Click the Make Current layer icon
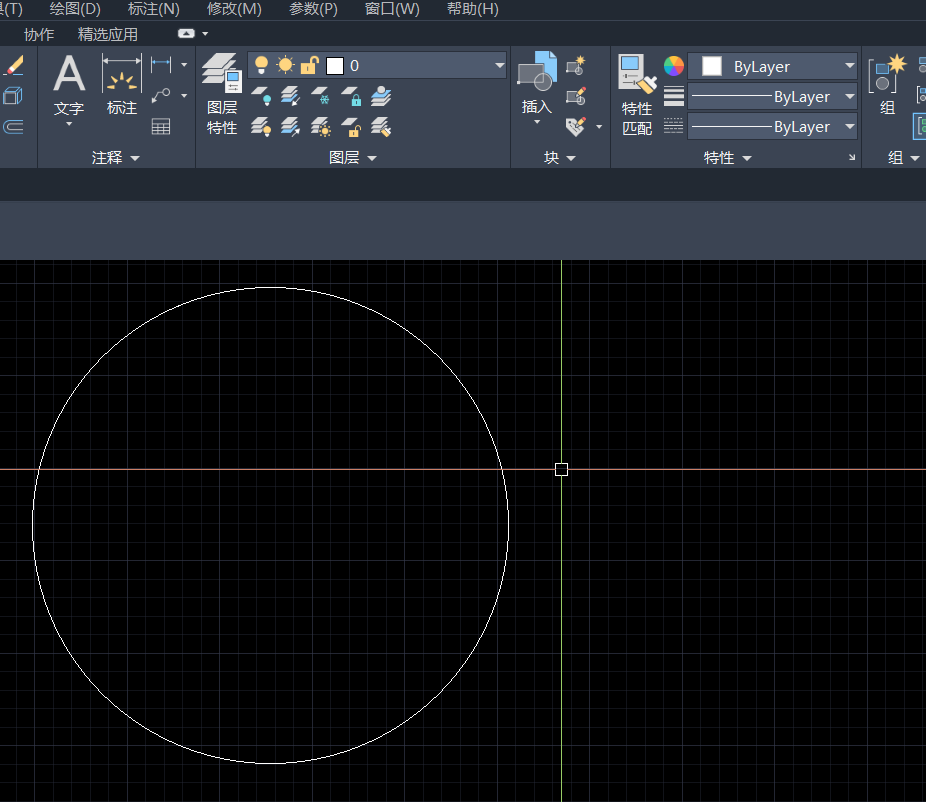Viewport: 926px width, 802px height. [x=382, y=96]
